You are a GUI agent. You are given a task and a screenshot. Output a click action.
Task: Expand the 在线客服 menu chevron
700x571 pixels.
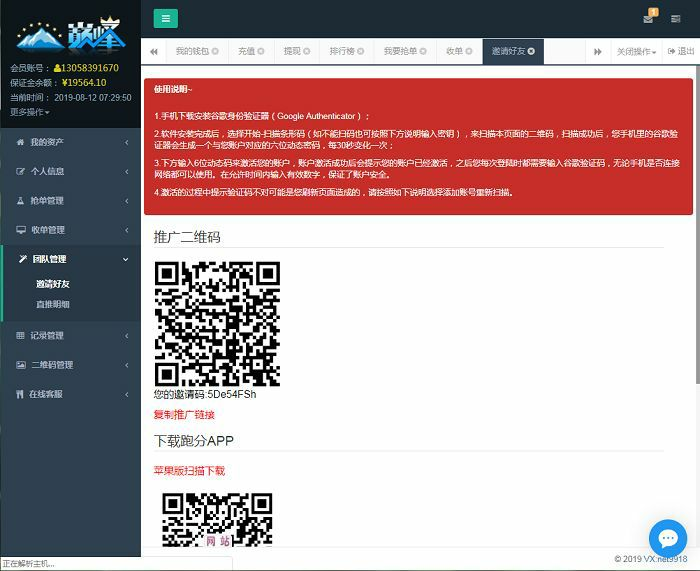tap(127, 394)
